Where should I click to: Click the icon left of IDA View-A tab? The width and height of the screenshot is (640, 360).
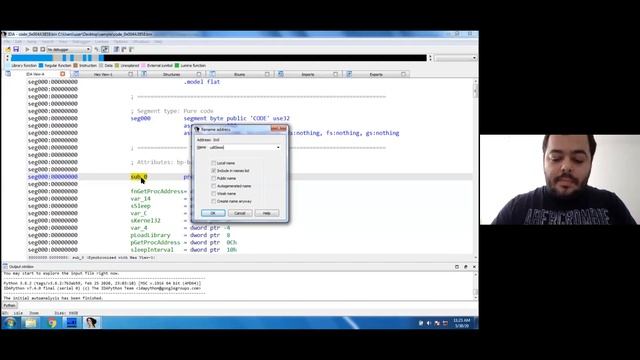coord(8,74)
